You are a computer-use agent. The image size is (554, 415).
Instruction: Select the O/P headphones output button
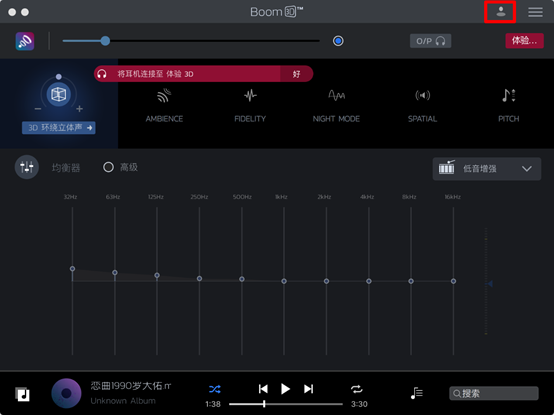[430, 41]
